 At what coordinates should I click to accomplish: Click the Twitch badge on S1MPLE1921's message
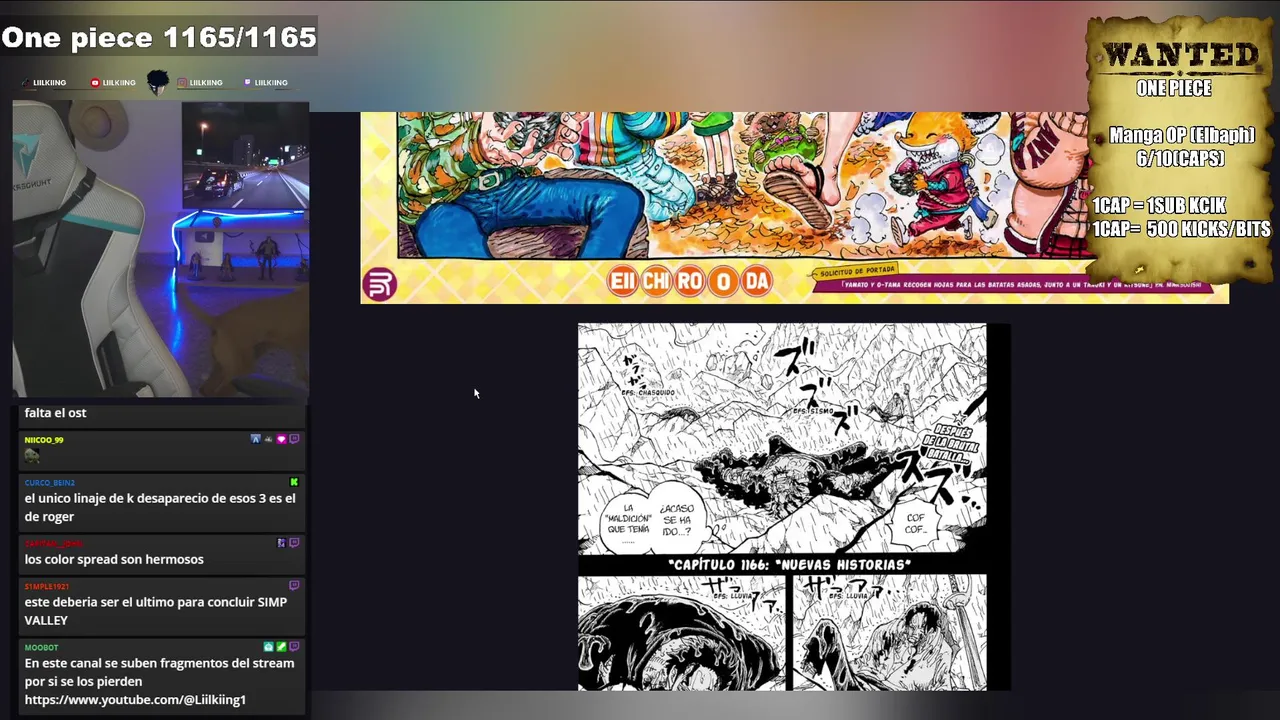tap(294, 585)
